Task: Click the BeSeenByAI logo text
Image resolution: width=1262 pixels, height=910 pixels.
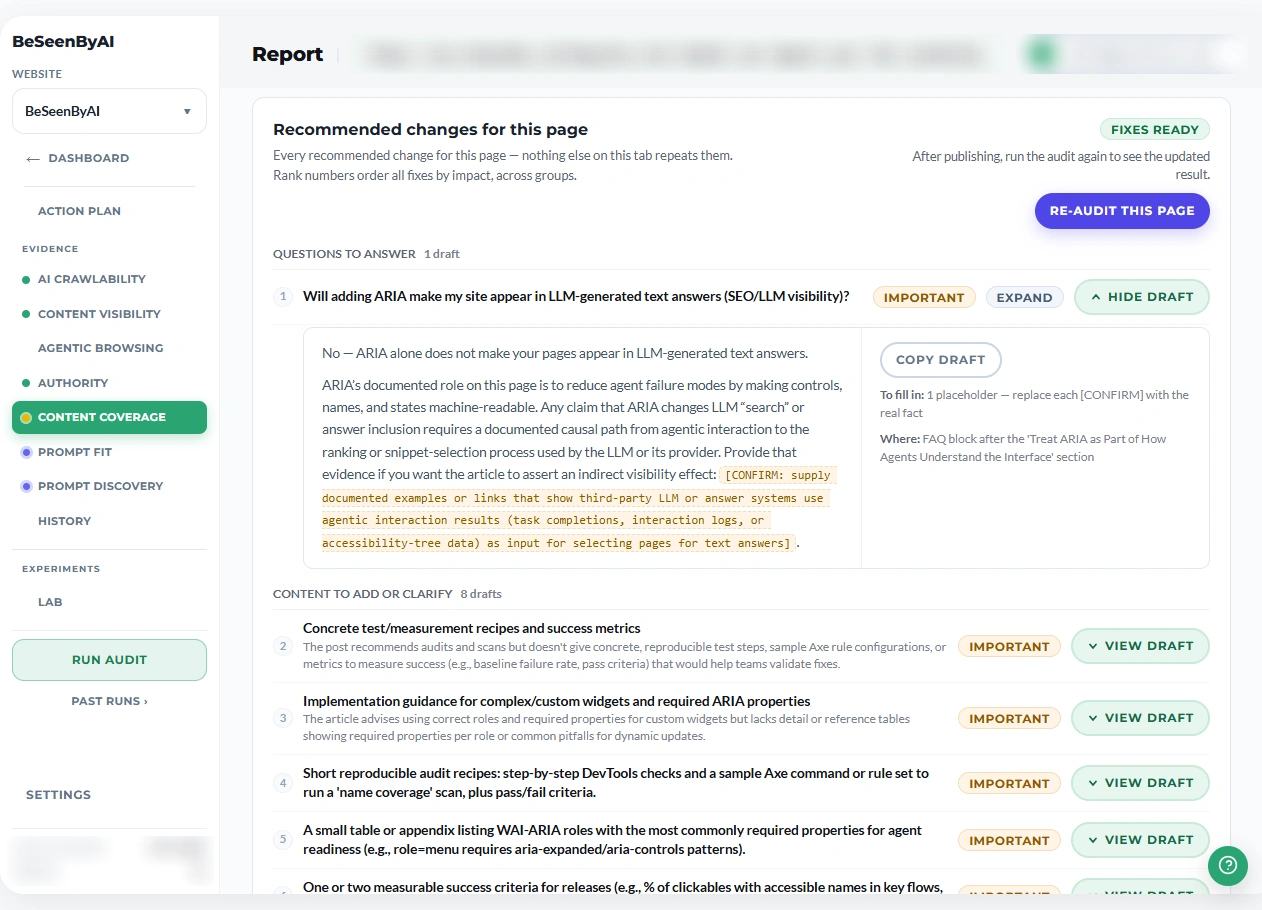Action: coord(63,42)
